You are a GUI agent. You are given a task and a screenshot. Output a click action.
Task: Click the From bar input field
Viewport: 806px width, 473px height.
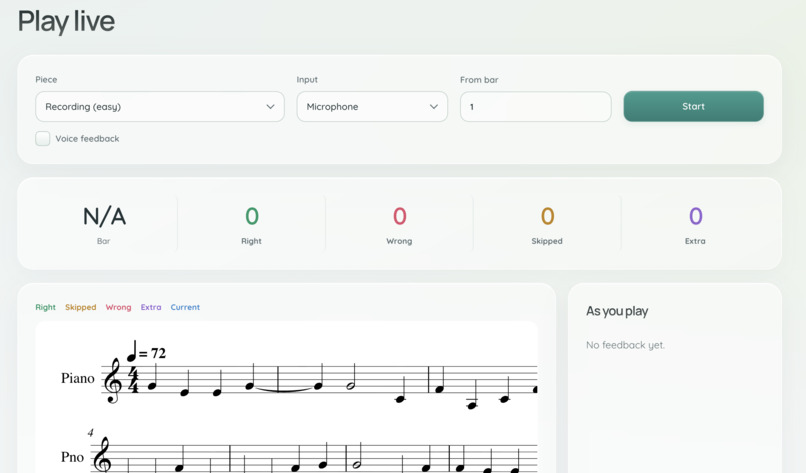point(536,106)
